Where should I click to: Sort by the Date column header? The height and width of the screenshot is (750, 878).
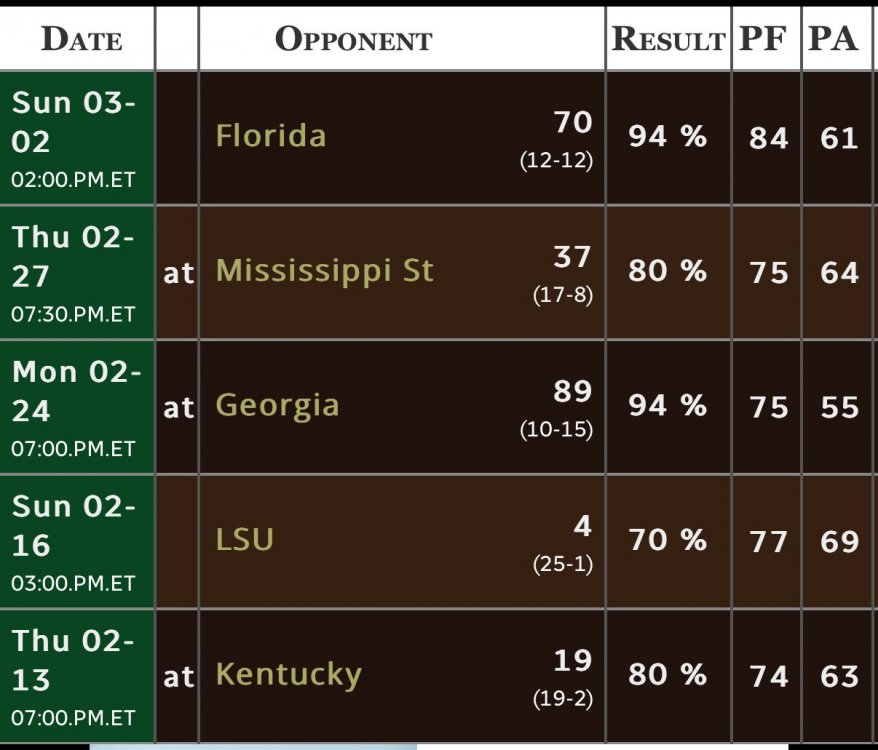[81, 40]
